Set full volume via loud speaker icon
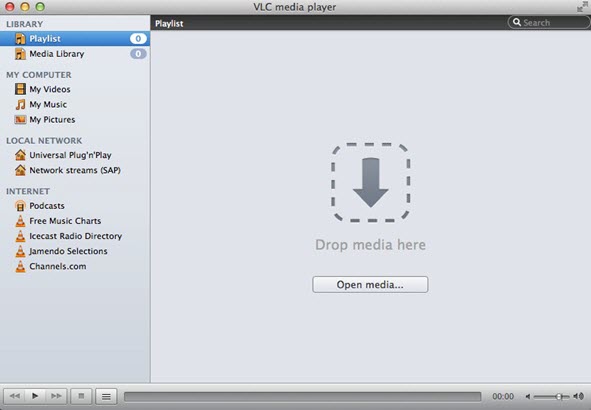This screenshot has height=410, width=591. 579,396
